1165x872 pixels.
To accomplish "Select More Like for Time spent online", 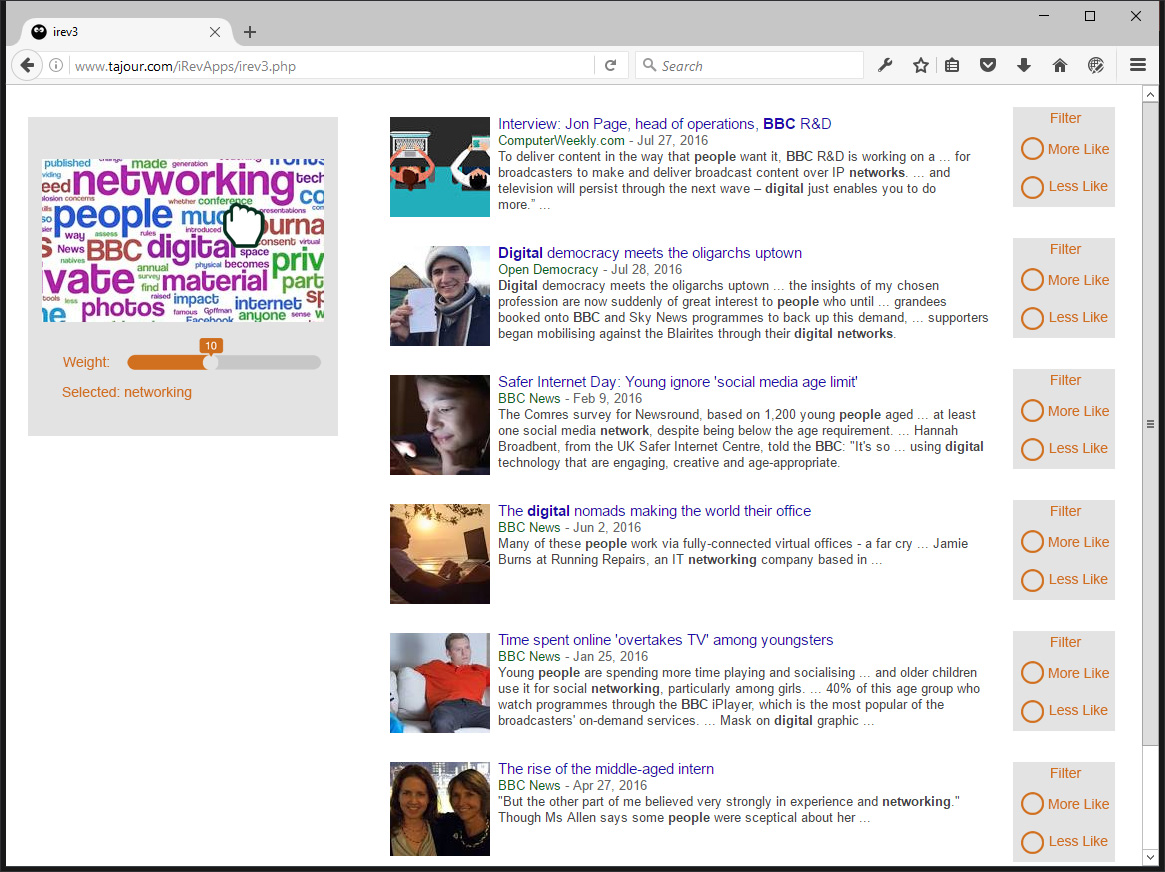I will click(x=1032, y=673).
